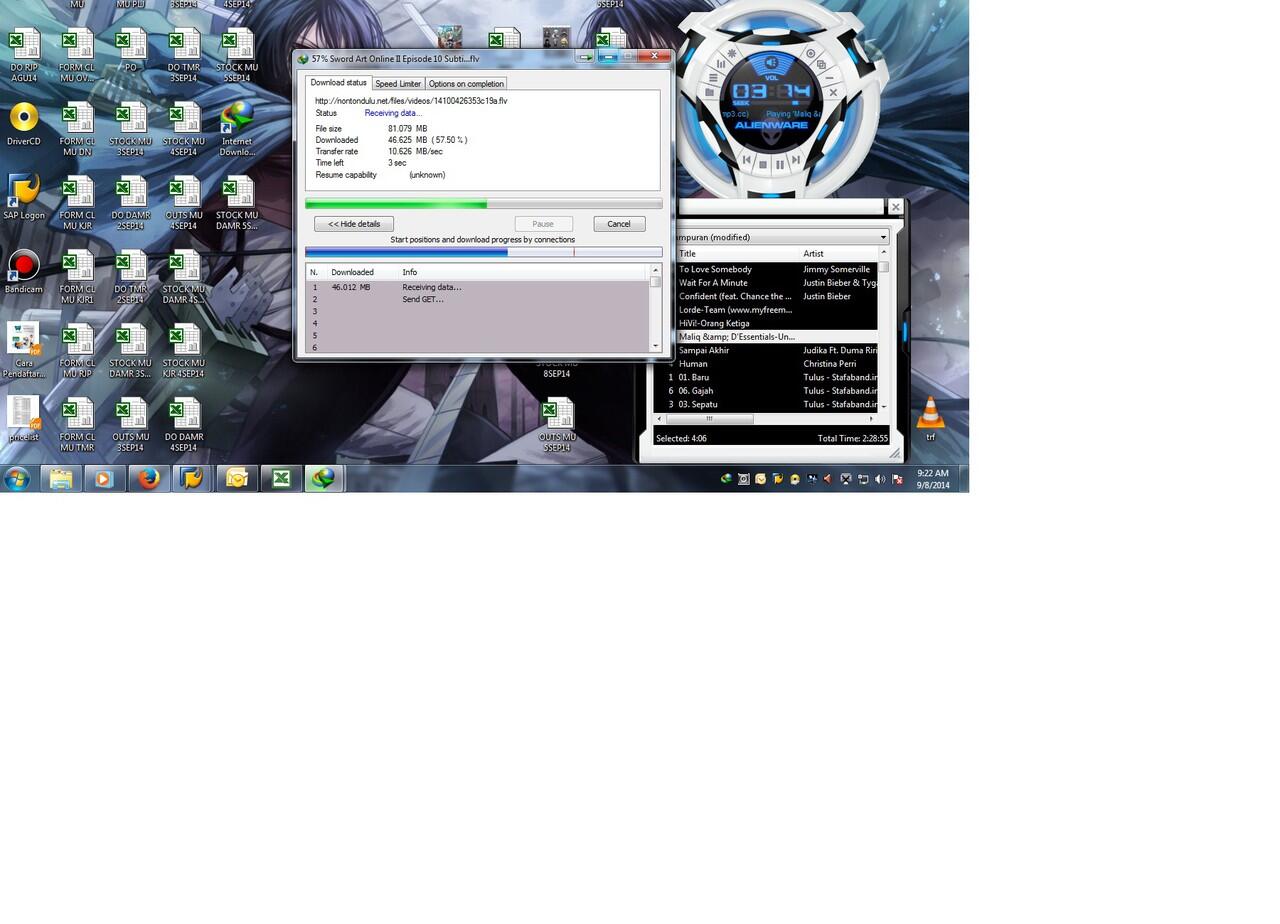Select the Cara Pendaftar PDF desktop icon
Screen dimensions: 1280x924
coord(23,350)
